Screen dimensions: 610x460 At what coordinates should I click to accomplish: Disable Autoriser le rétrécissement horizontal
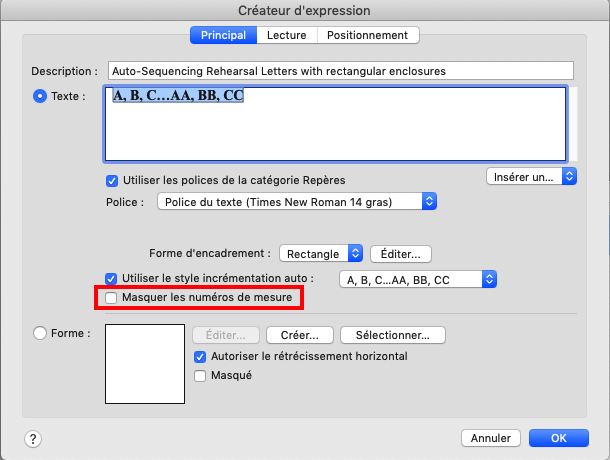click(200, 356)
